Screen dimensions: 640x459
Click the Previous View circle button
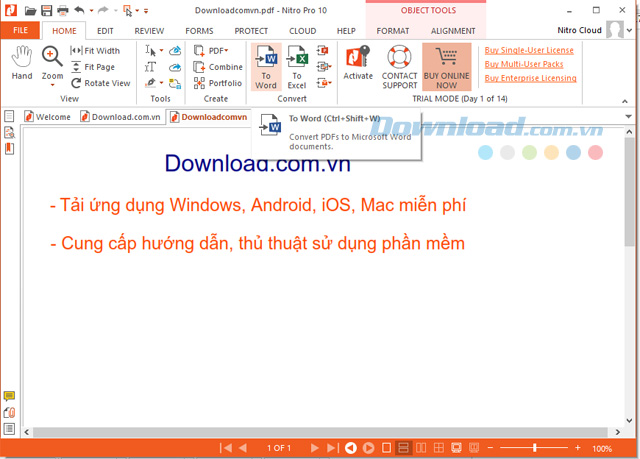(351, 448)
